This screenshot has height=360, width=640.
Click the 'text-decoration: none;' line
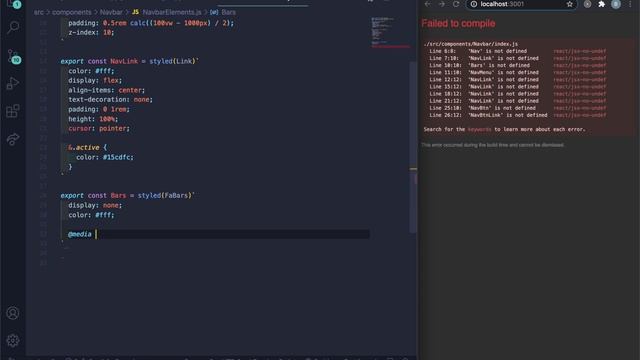(x=110, y=100)
